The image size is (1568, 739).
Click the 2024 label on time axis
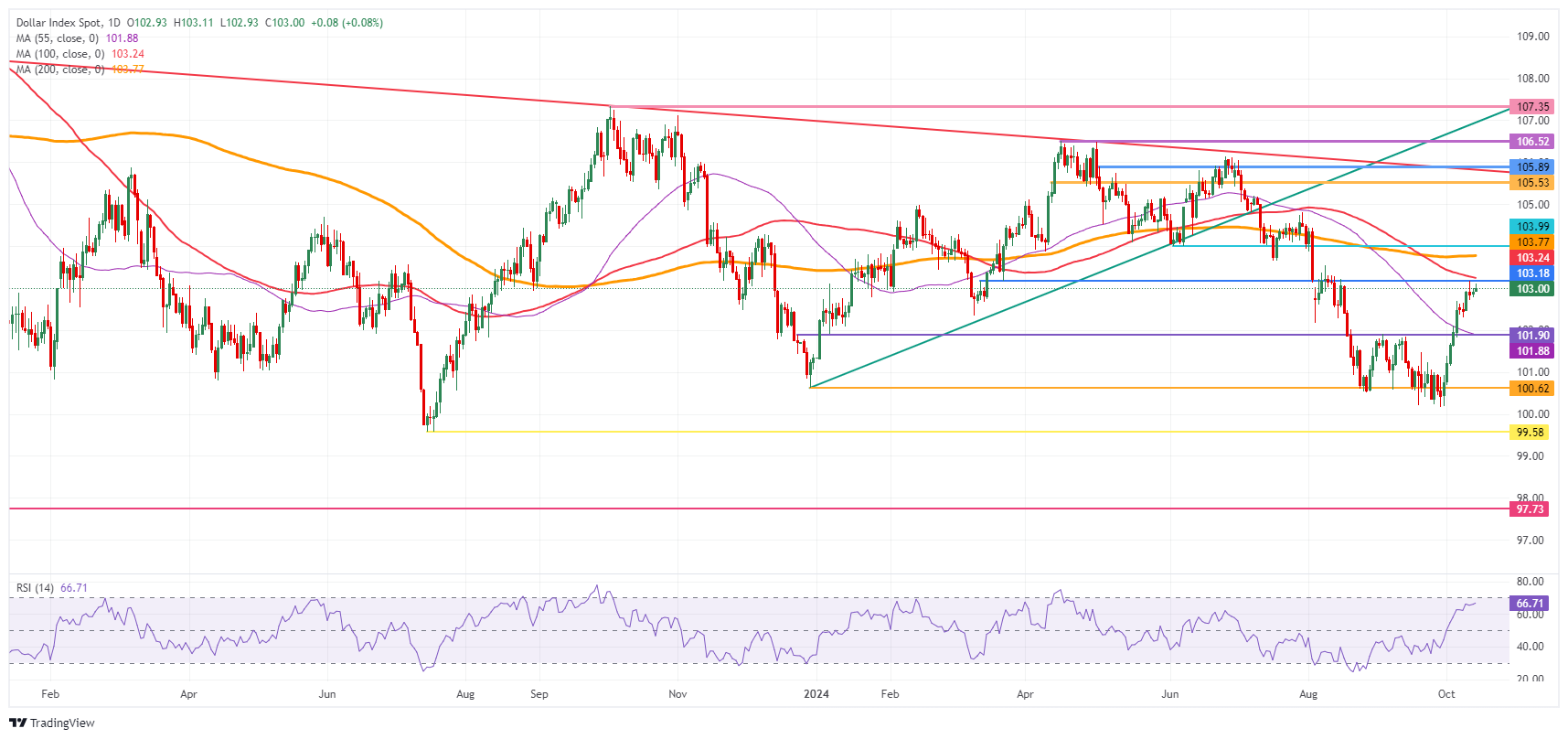click(x=816, y=694)
